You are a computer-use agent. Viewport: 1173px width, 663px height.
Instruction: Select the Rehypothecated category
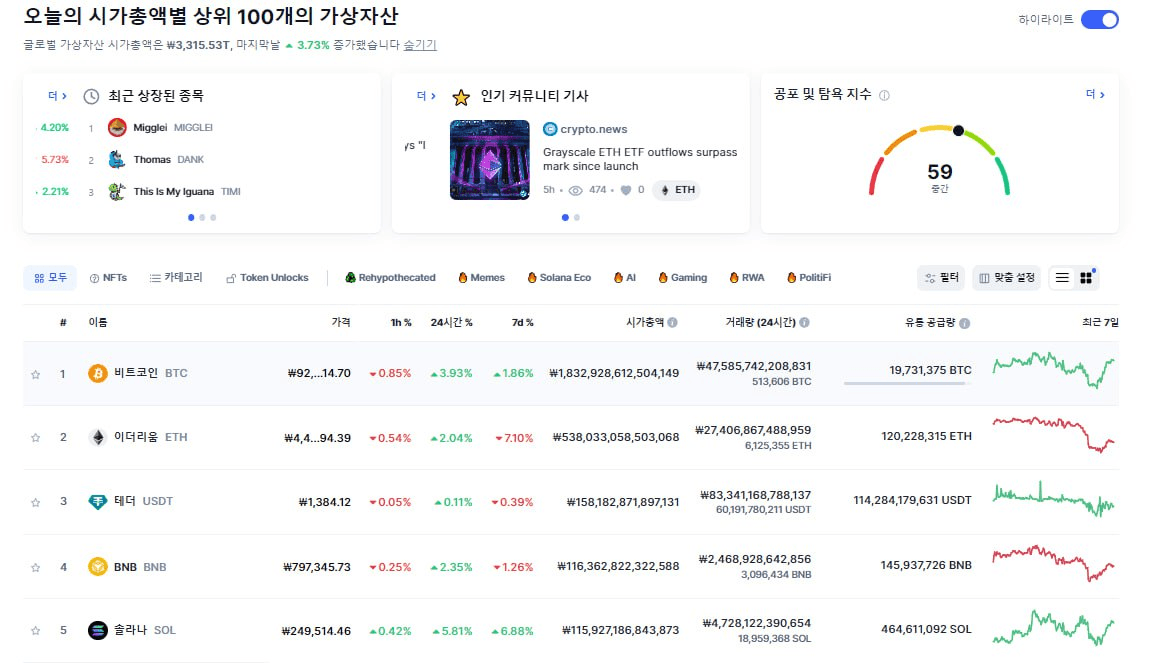(x=390, y=278)
